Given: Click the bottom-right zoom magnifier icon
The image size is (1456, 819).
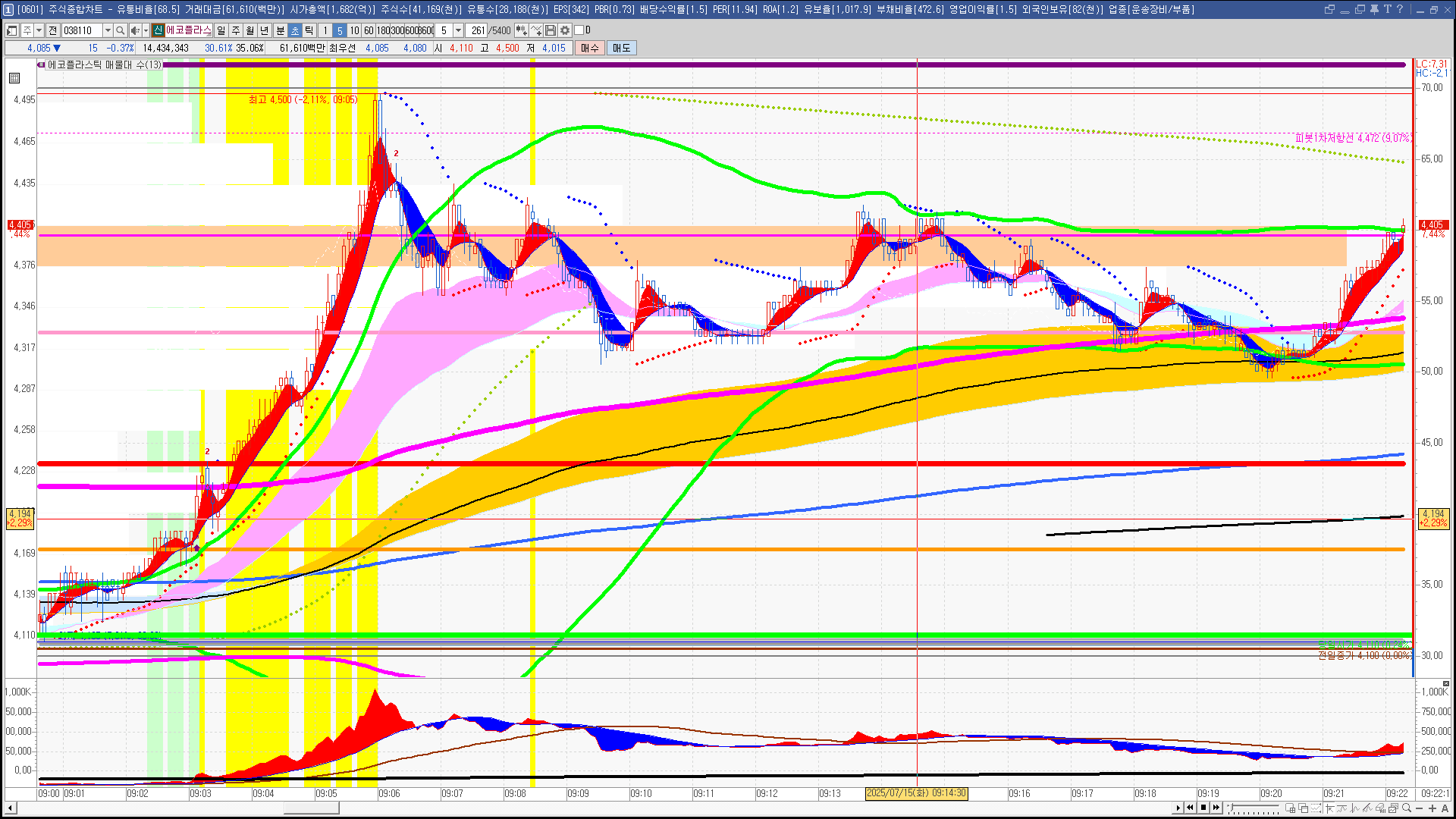Looking at the screenshot, I should (x=1407, y=808).
